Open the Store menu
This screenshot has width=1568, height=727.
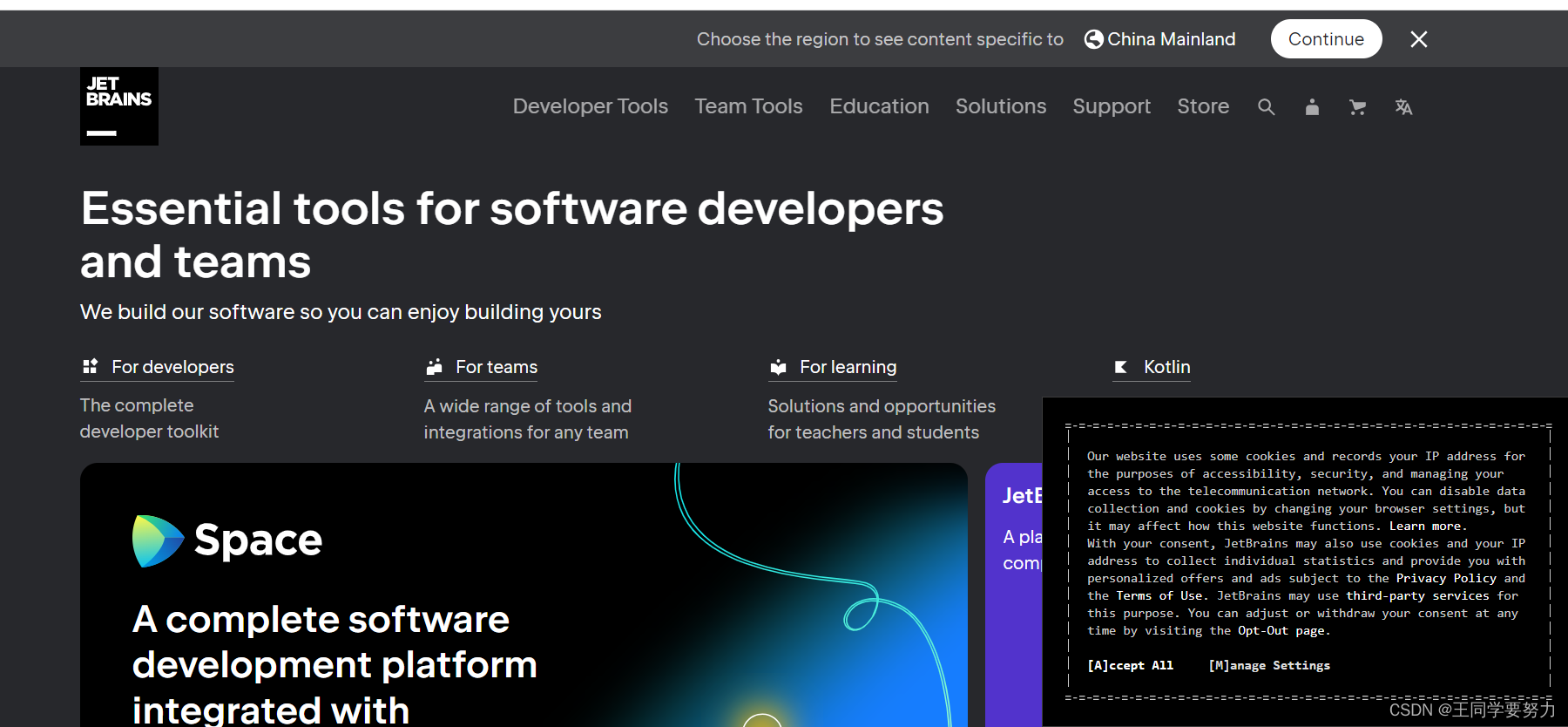(x=1203, y=106)
